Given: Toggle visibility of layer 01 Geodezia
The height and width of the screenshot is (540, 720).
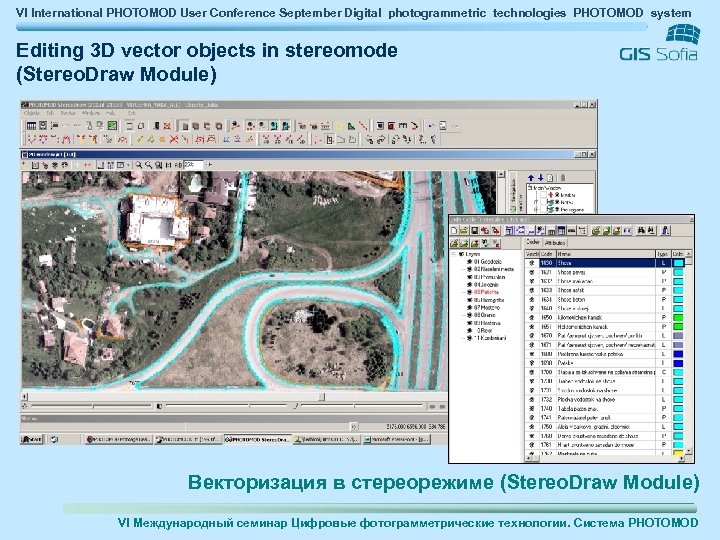Looking at the screenshot, I should pyautogui.click(x=469, y=261).
